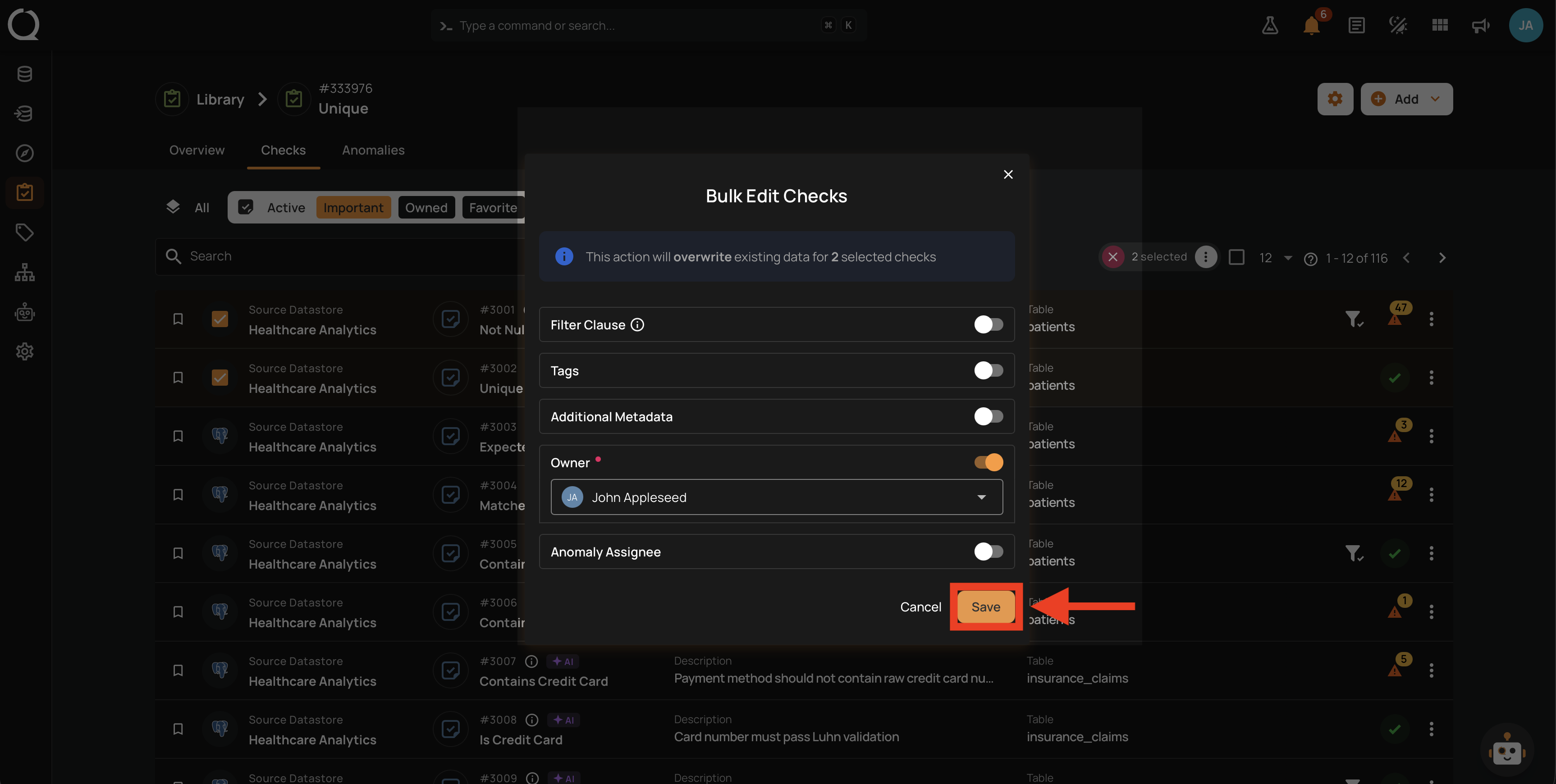Image resolution: width=1556 pixels, height=784 pixels.
Task: Click the Filter Clause info icon
Action: click(x=637, y=325)
